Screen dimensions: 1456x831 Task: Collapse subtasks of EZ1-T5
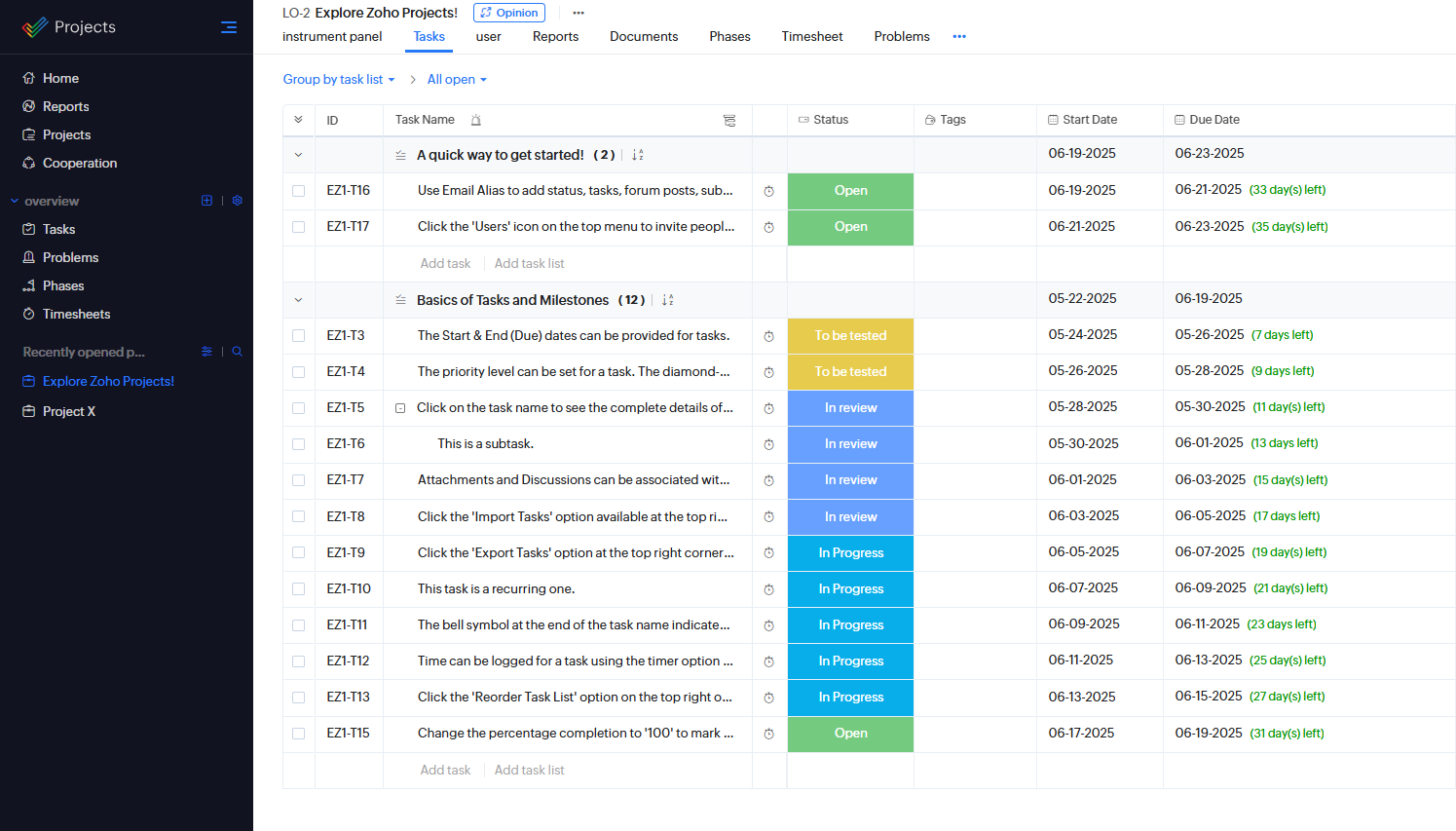click(x=400, y=408)
